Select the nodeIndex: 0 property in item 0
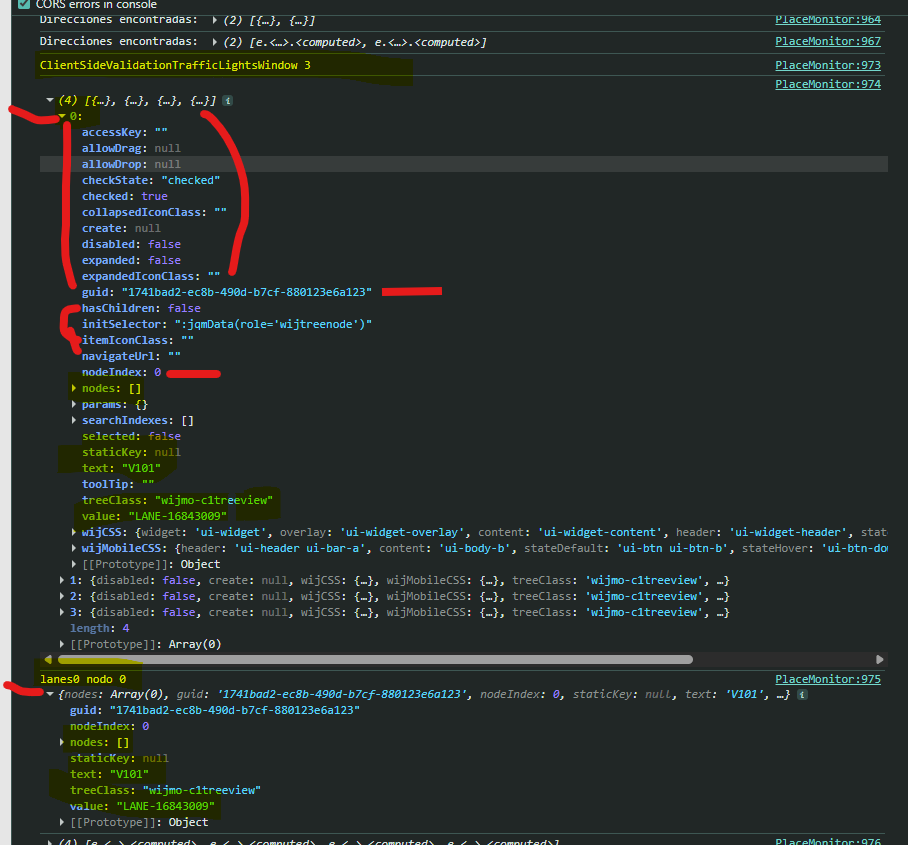The image size is (908, 845). (x=122, y=372)
